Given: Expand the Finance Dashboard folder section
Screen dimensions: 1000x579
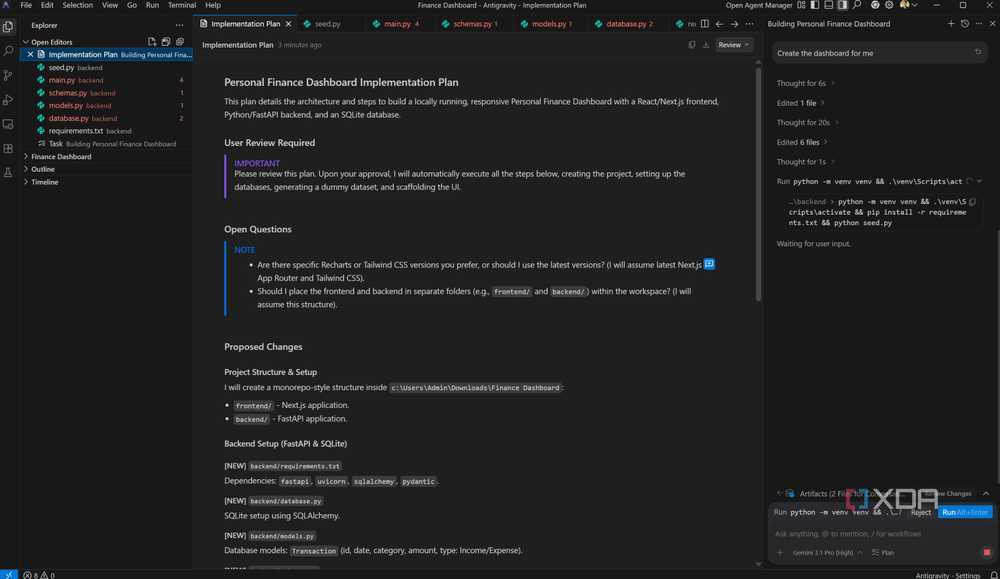Looking at the screenshot, I should click(106, 157).
